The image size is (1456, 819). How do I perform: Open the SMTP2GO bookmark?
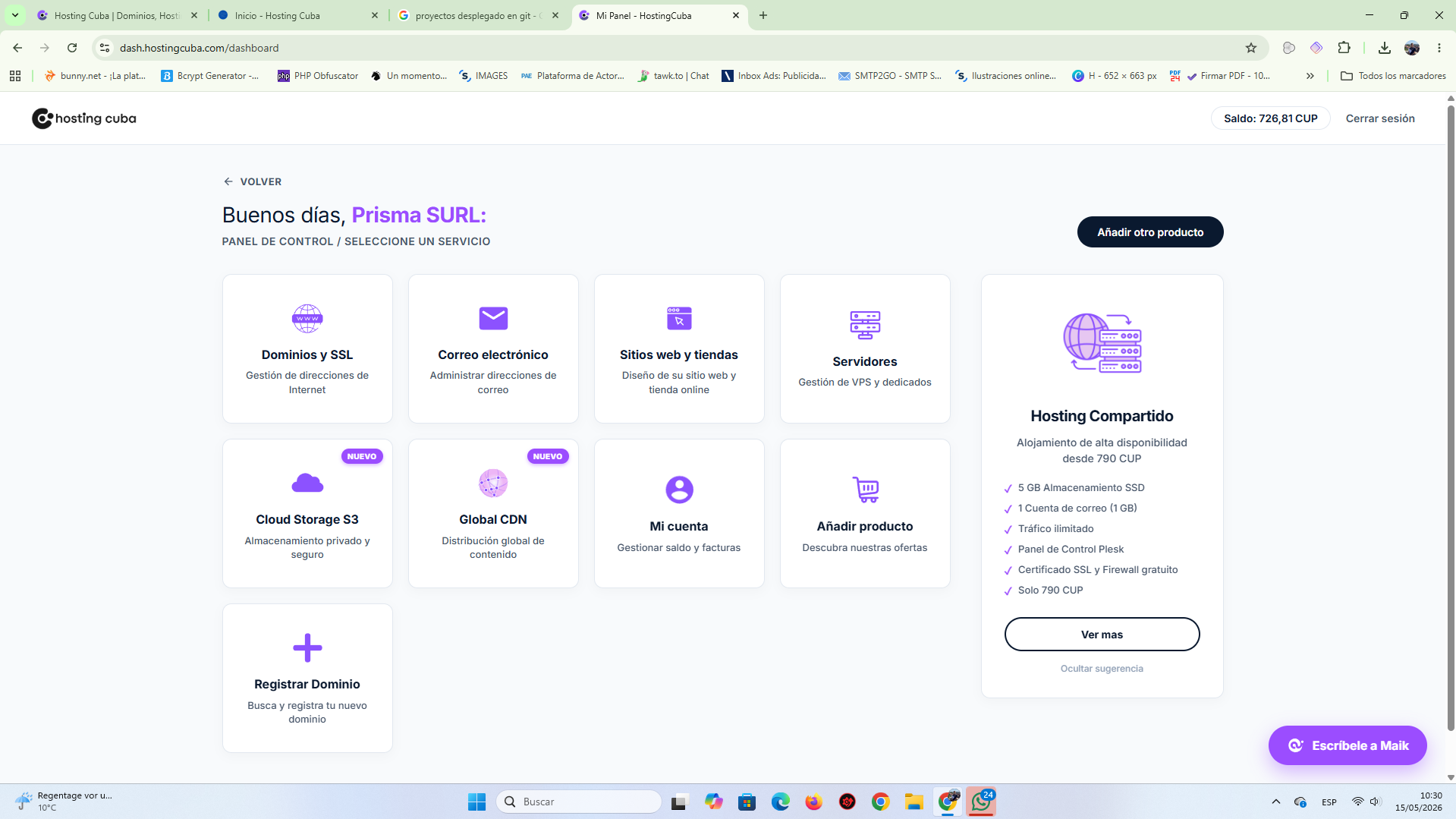pyautogui.click(x=890, y=76)
